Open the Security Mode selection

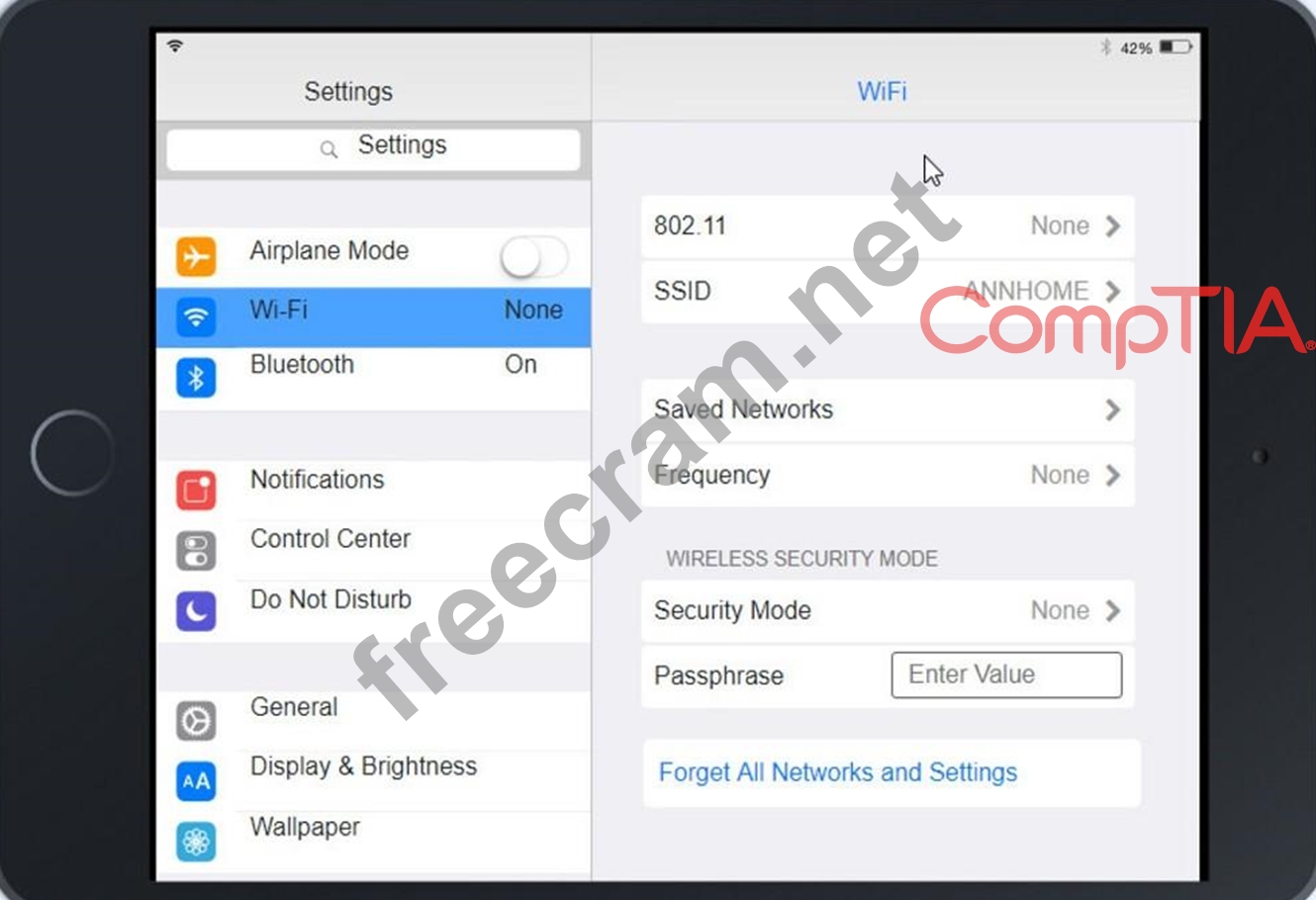[888, 610]
